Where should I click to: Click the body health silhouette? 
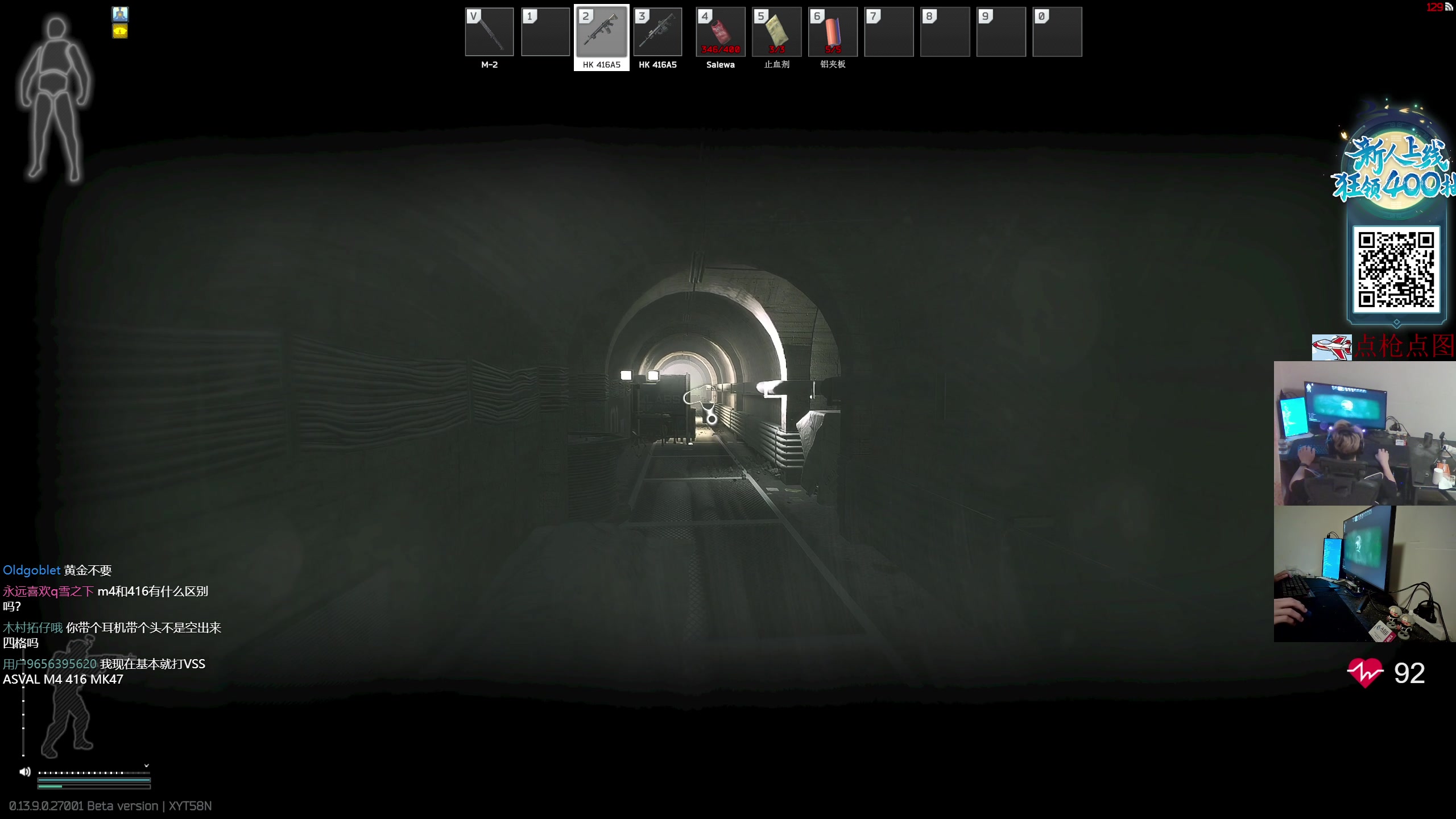point(55,98)
